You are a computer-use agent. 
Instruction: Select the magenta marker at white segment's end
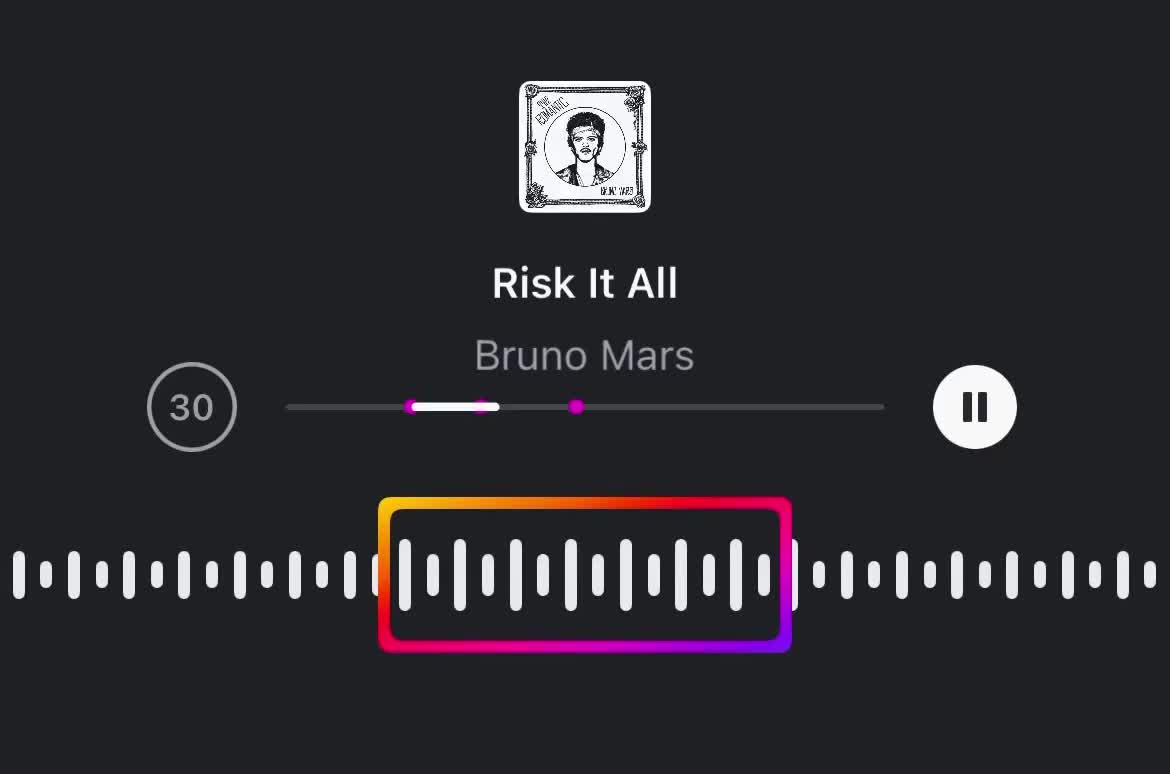tap(484, 407)
